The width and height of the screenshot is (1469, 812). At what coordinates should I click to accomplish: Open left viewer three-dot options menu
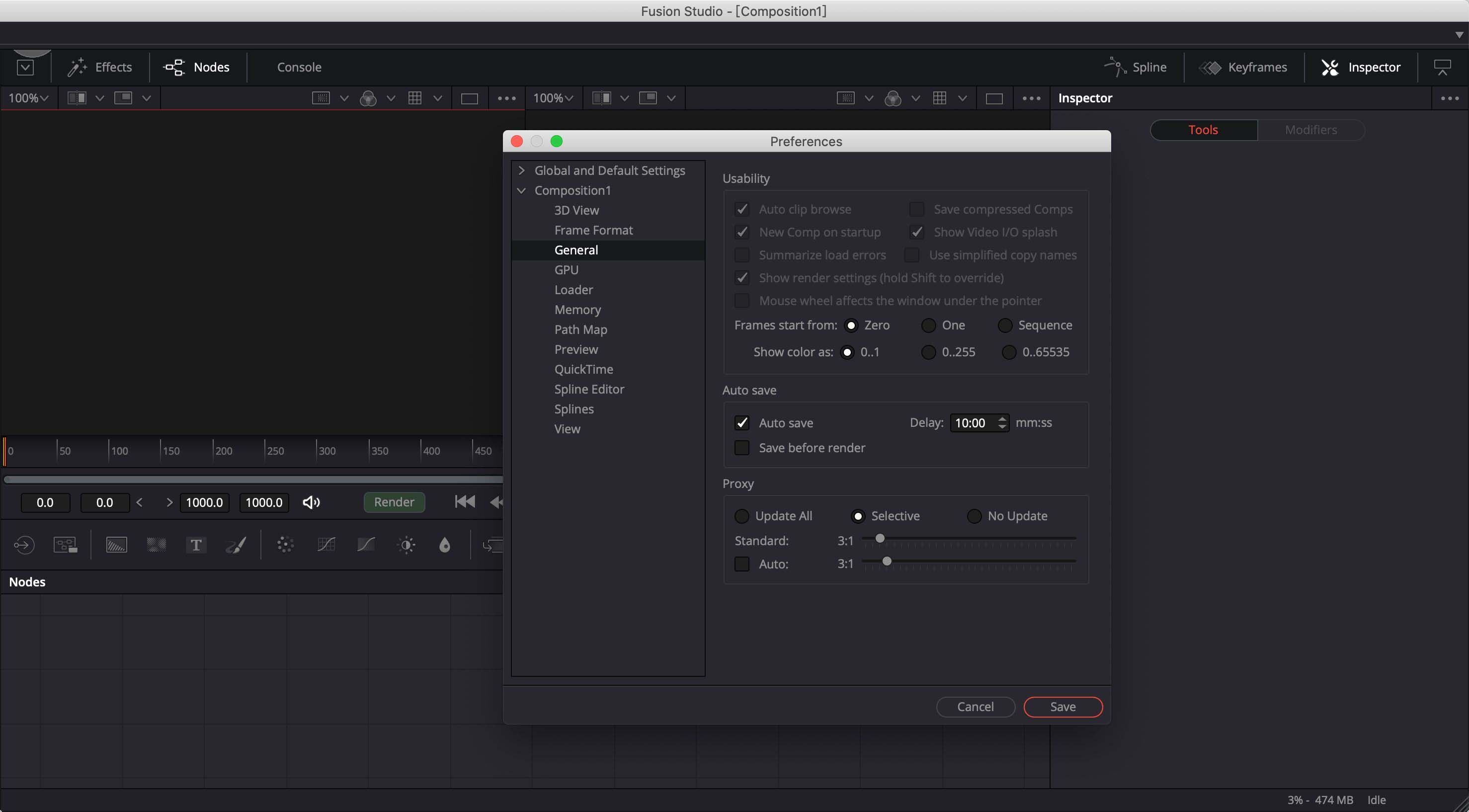click(506, 98)
